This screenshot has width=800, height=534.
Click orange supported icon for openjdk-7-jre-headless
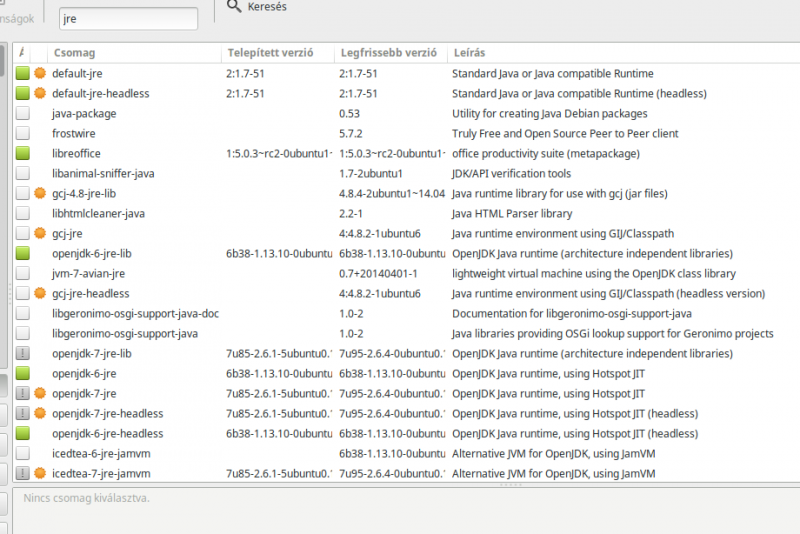pos(40,413)
